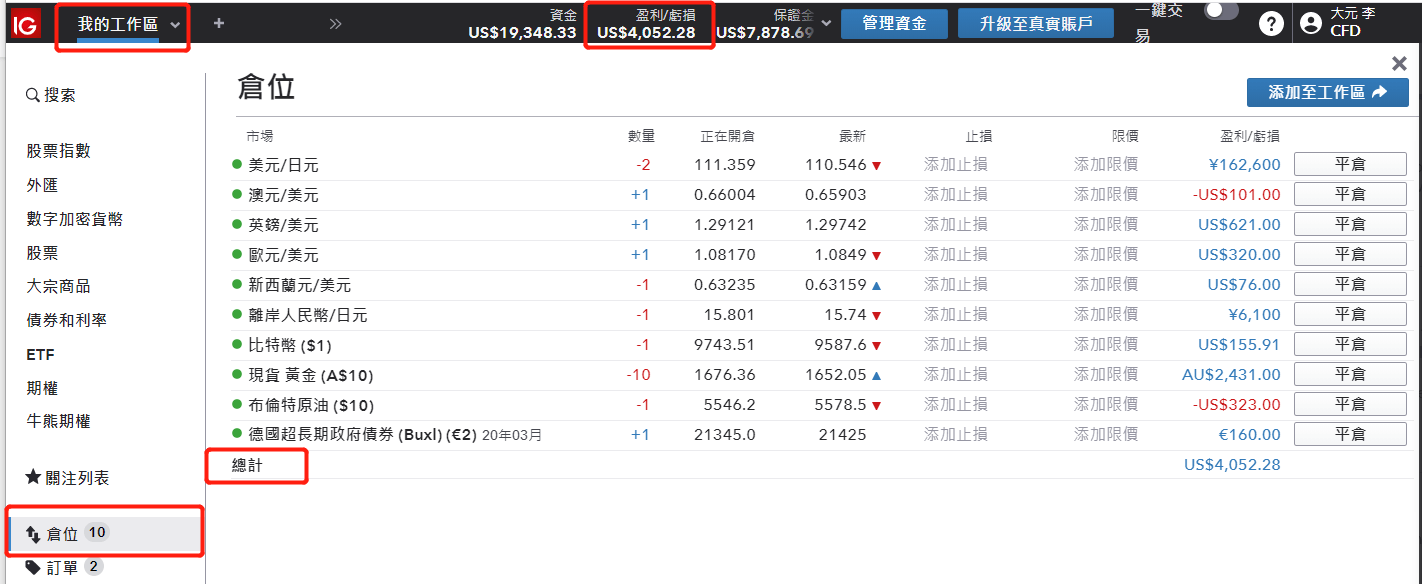Expand hidden tabs with the double-chevron icon

coord(335,23)
